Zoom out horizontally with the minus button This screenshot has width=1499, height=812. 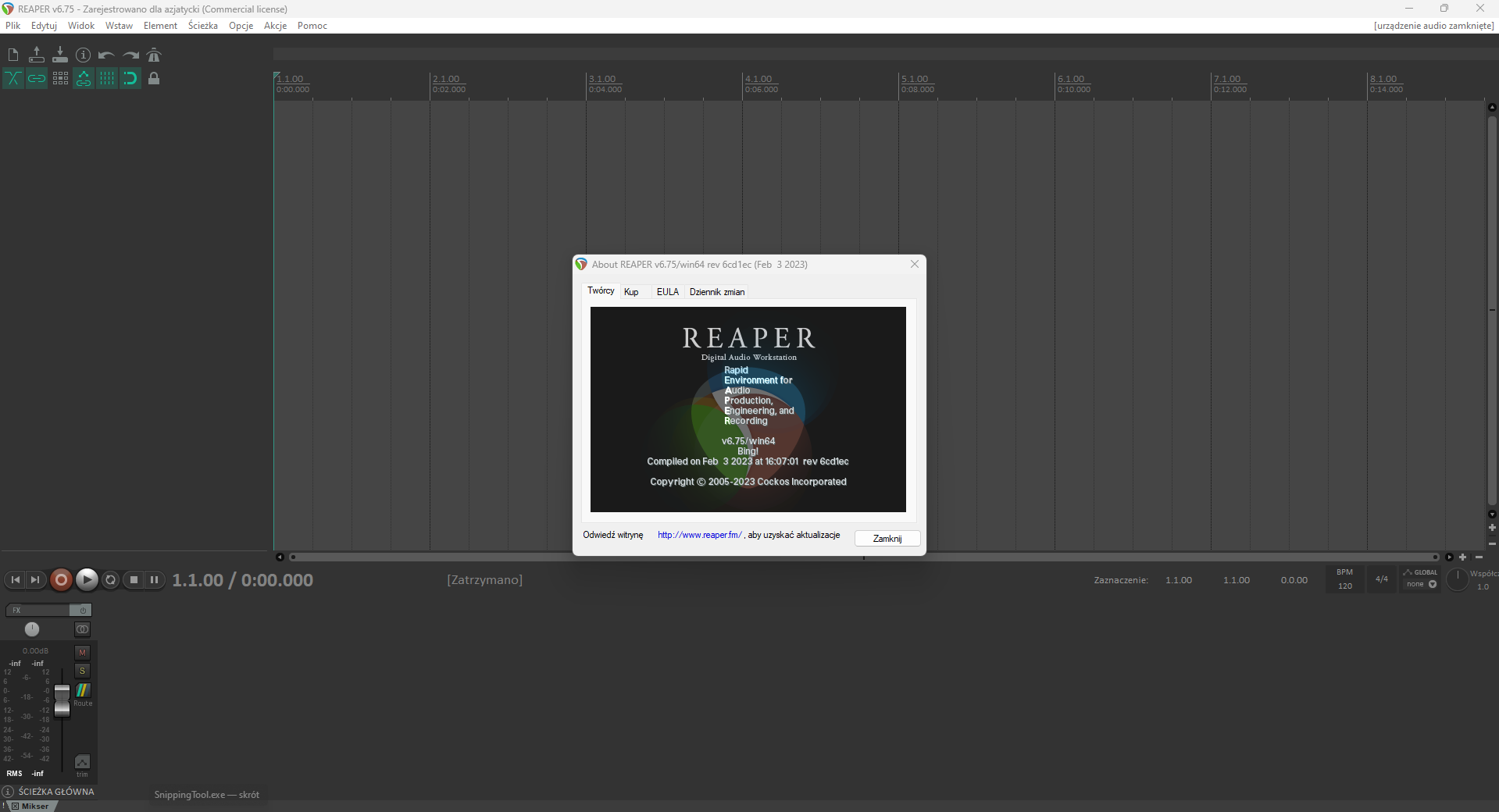tap(1479, 557)
